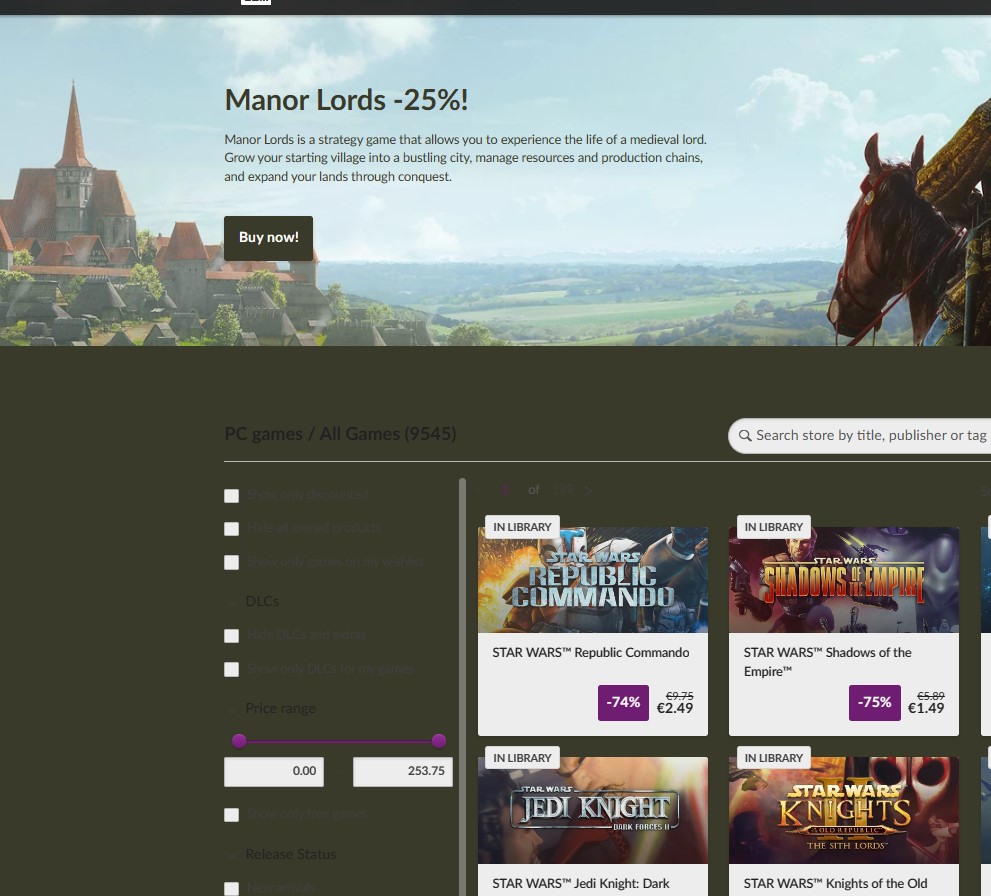This screenshot has width=991, height=896.
Task: Collapse the Release Status filter section
Action: coord(290,854)
